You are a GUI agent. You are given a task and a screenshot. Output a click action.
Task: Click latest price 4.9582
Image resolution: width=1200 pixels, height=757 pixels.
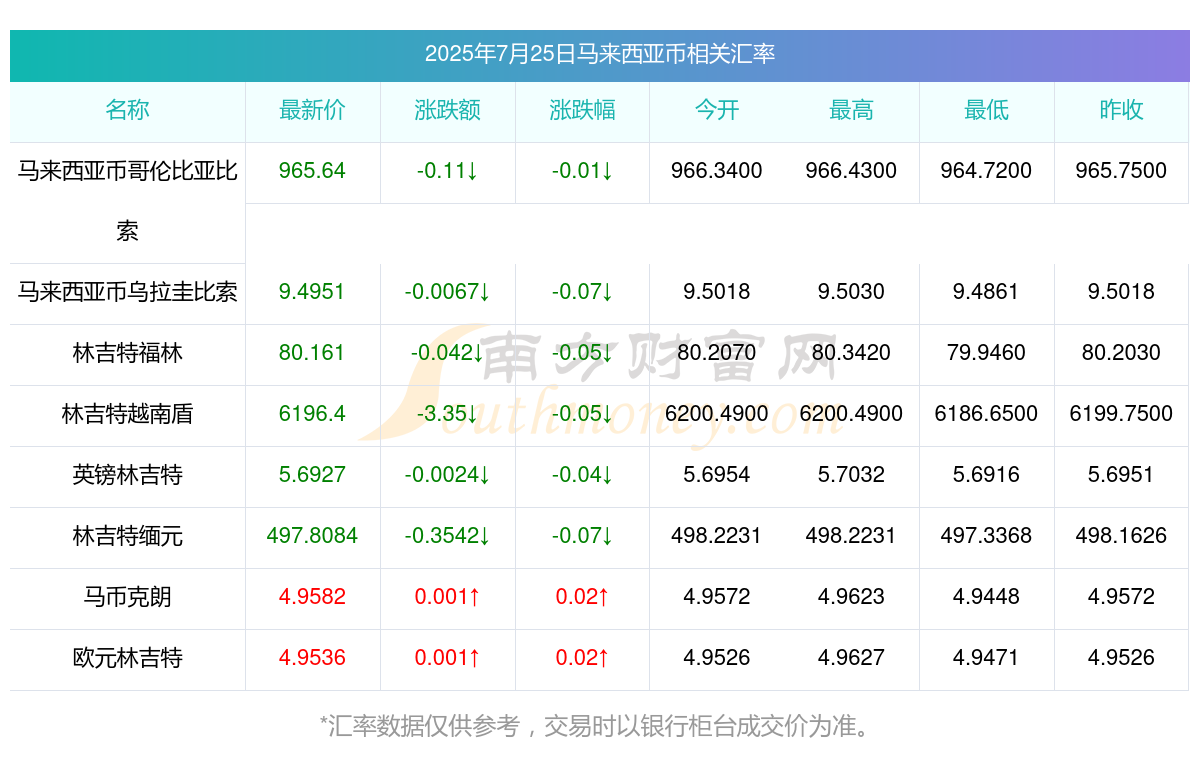click(x=312, y=597)
